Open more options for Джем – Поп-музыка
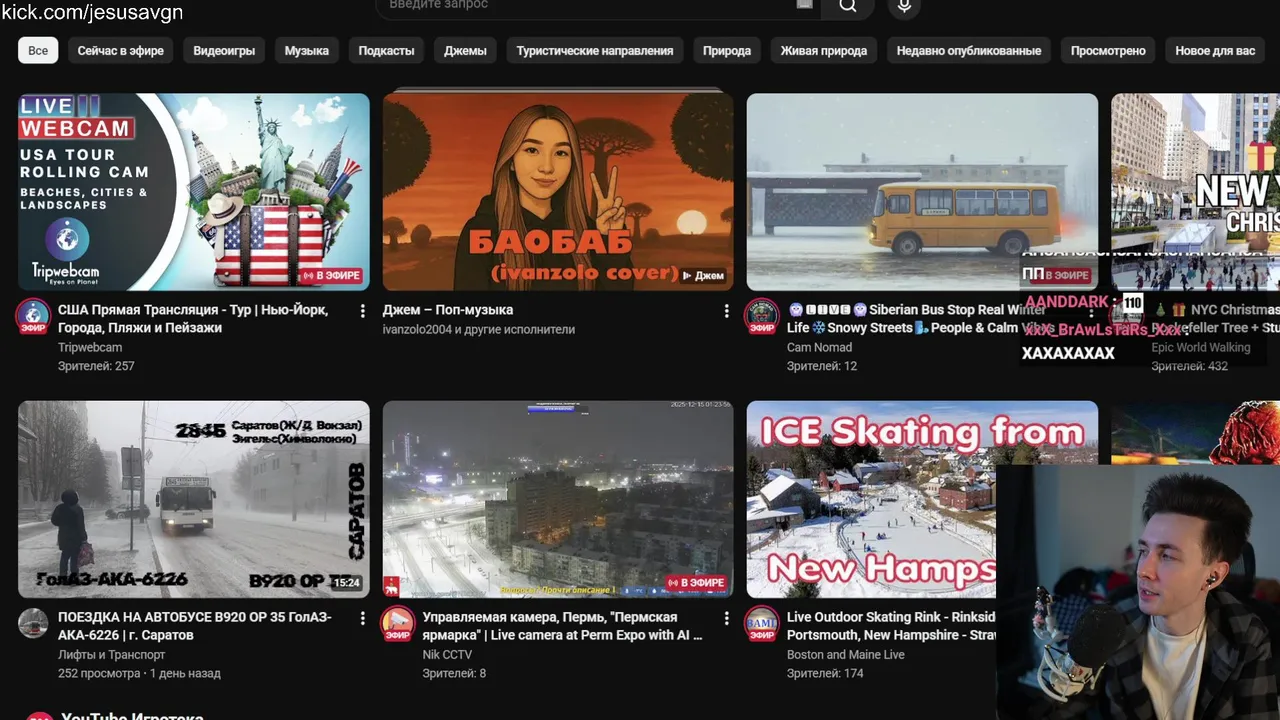 (x=727, y=311)
